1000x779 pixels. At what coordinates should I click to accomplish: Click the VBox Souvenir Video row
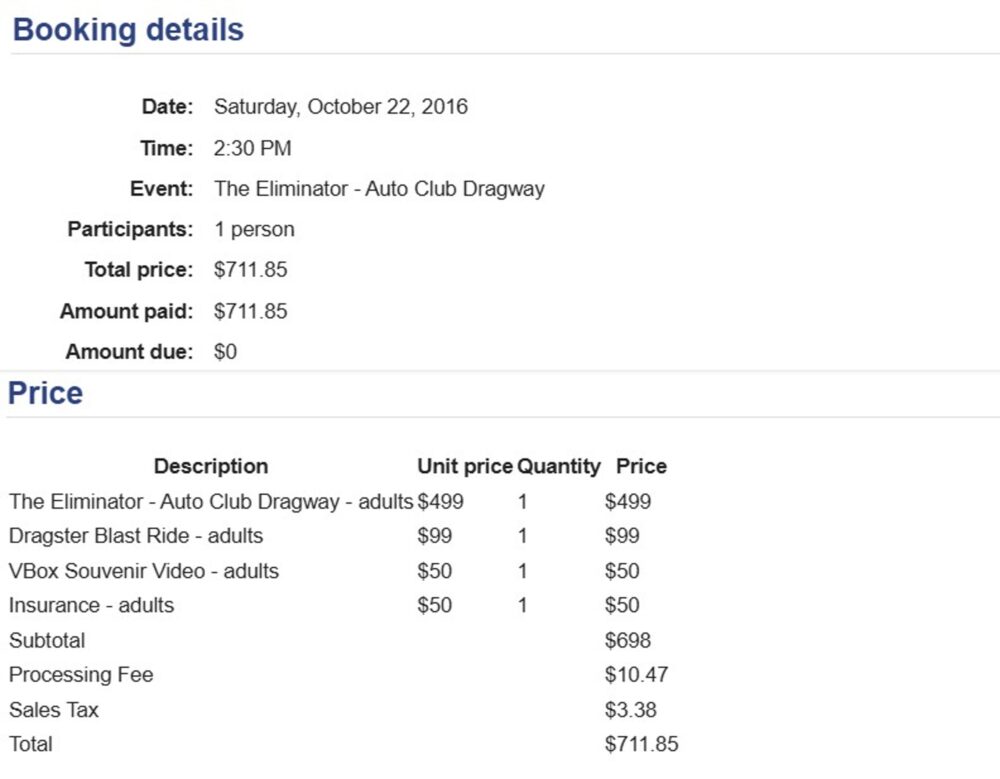coord(144,571)
